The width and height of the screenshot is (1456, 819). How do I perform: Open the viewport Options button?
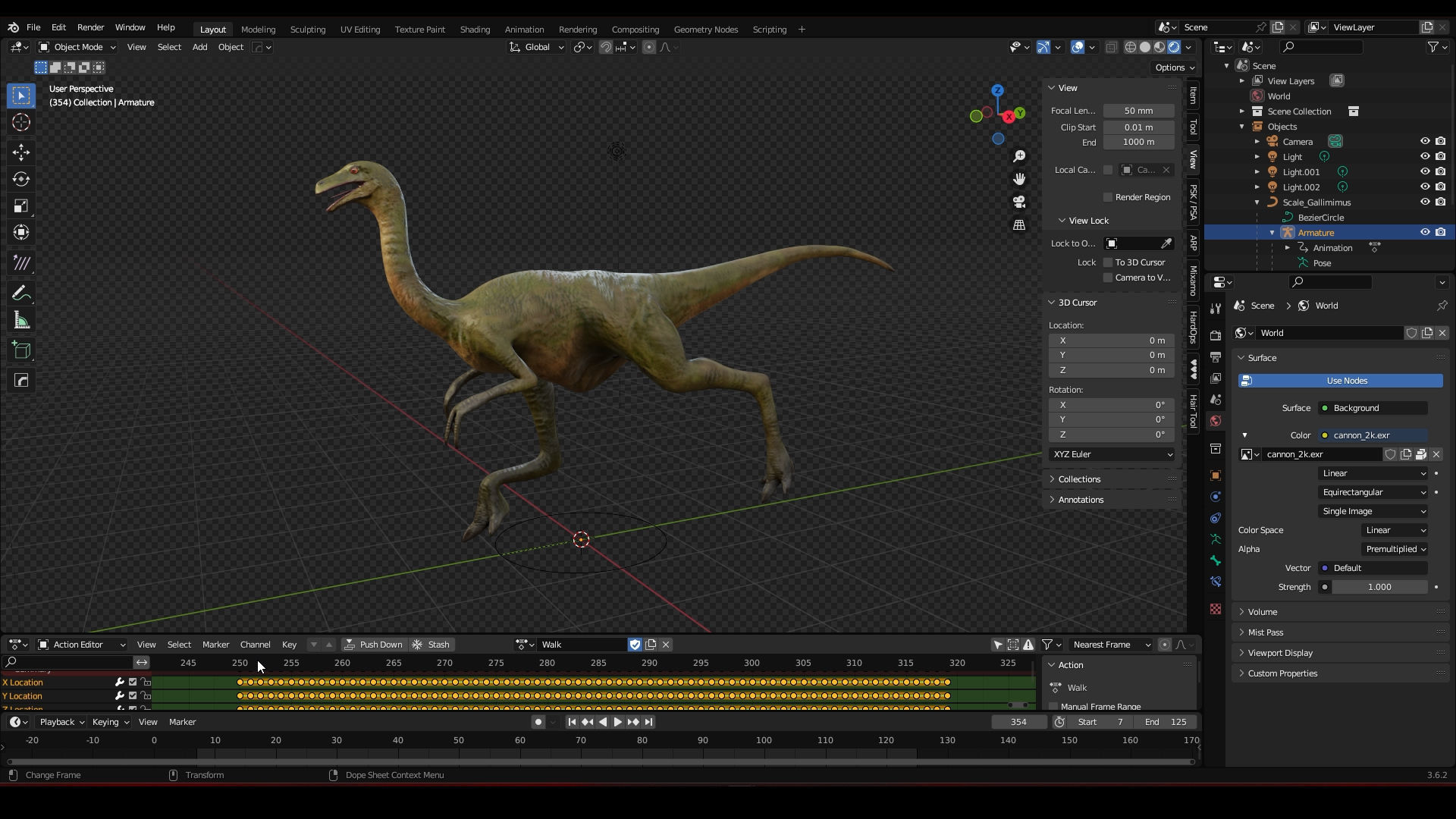click(x=1174, y=67)
